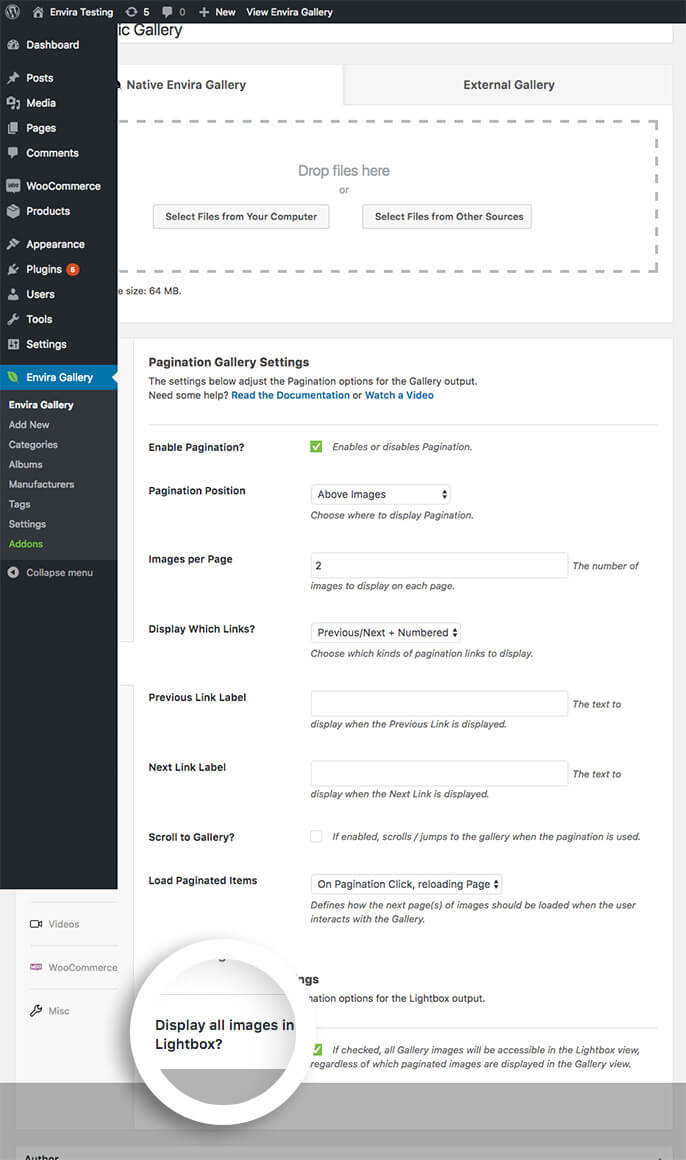The height and width of the screenshot is (1160, 686).
Task: Open the comments bubble icon in admin bar
Action: pyautogui.click(x=167, y=12)
